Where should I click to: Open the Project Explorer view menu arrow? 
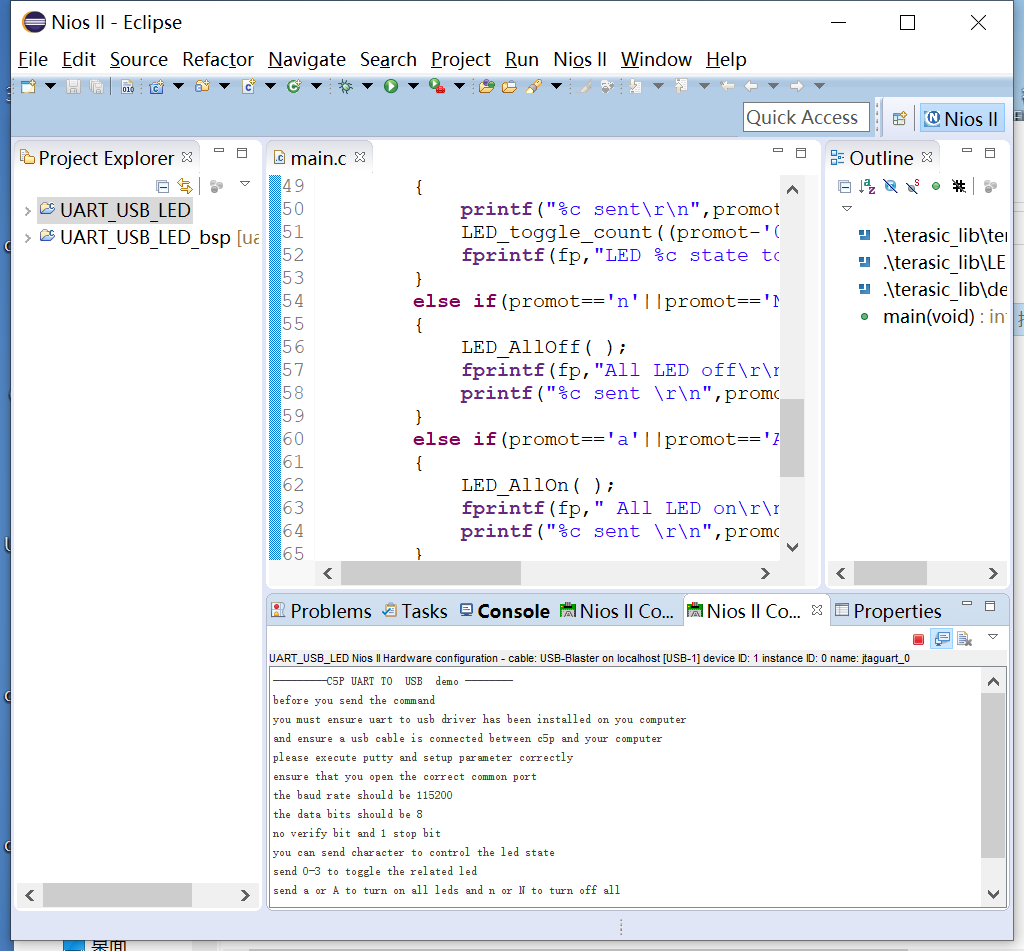[x=245, y=184]
